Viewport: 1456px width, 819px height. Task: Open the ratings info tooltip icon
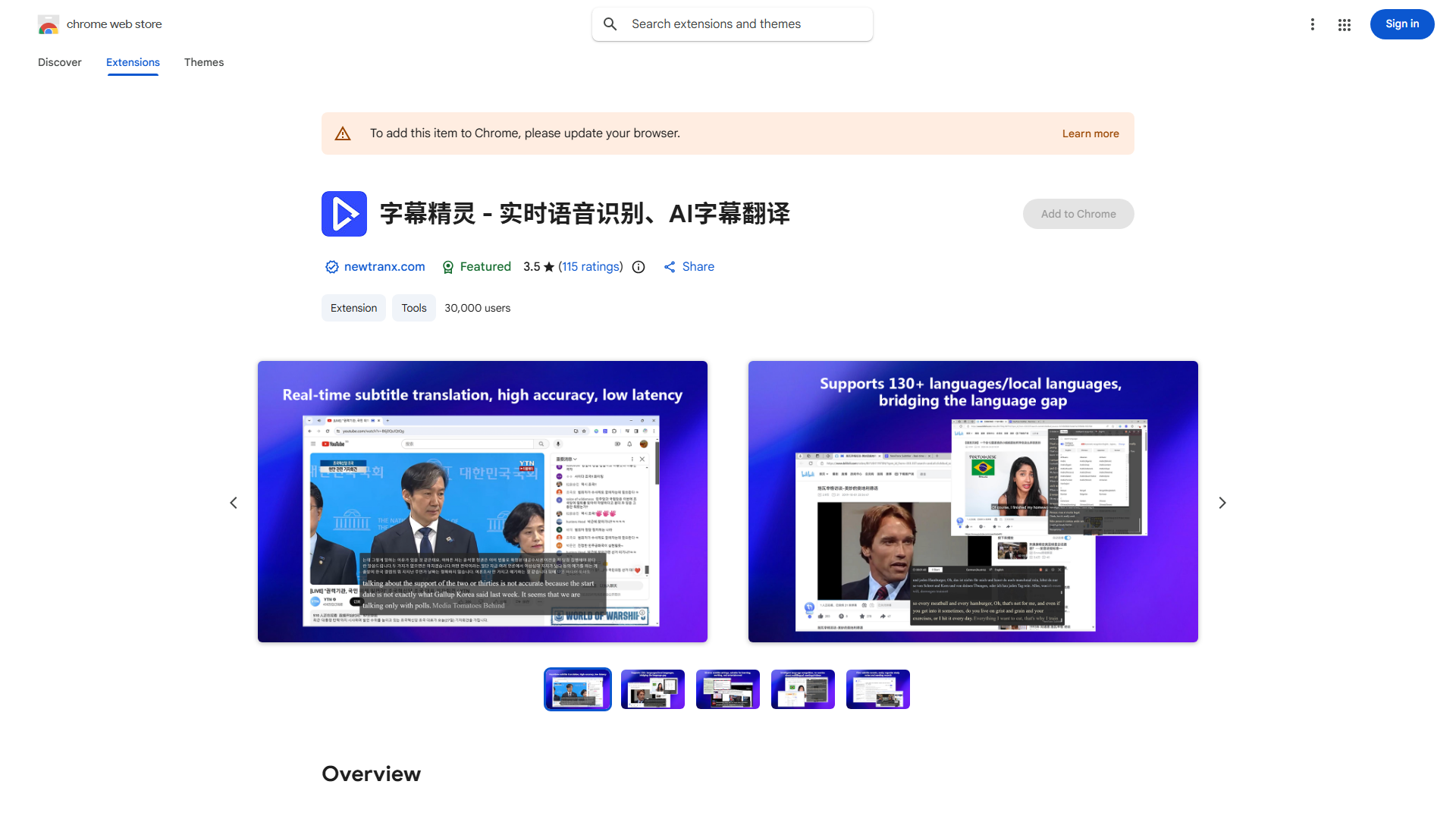pos(638,267)
